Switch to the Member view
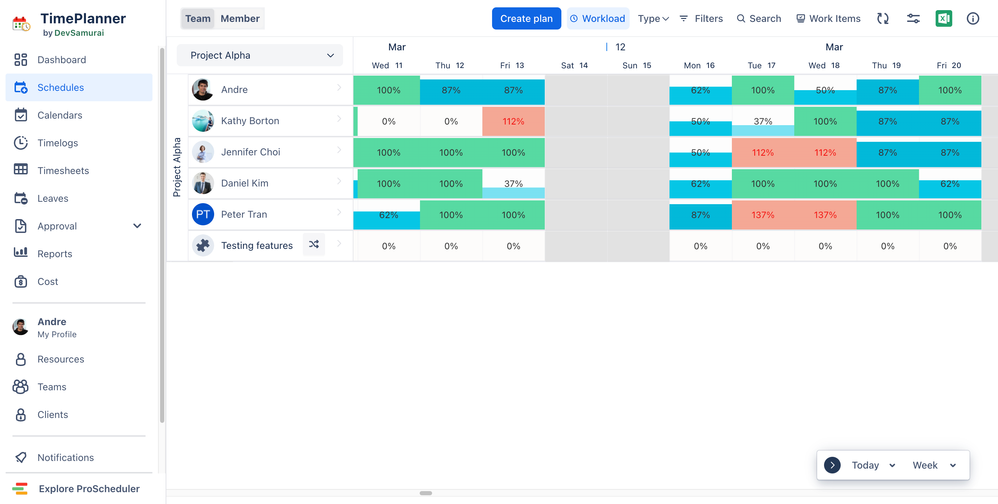The height and width of the screenshot is (504, 998). [x=240, y=18]
